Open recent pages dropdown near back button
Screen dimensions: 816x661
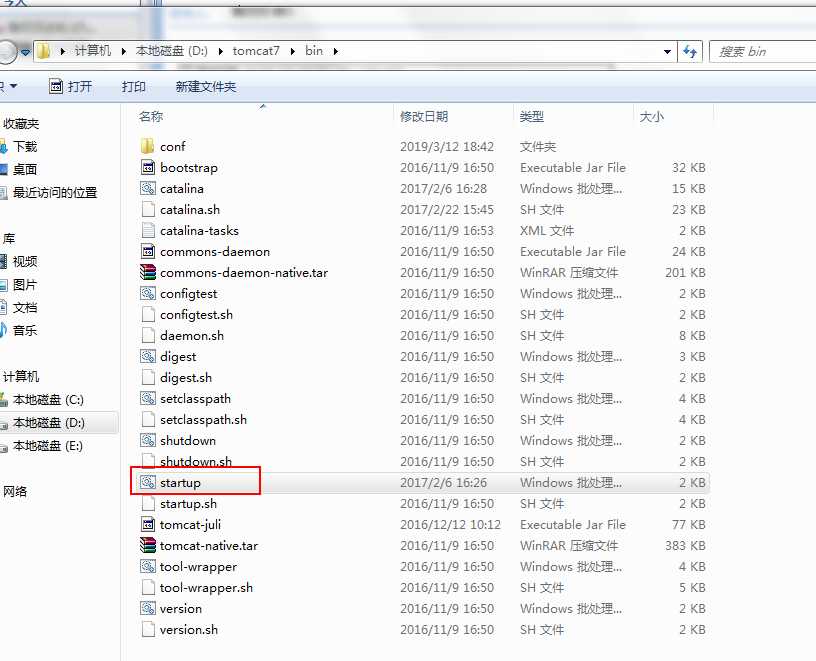25,52
